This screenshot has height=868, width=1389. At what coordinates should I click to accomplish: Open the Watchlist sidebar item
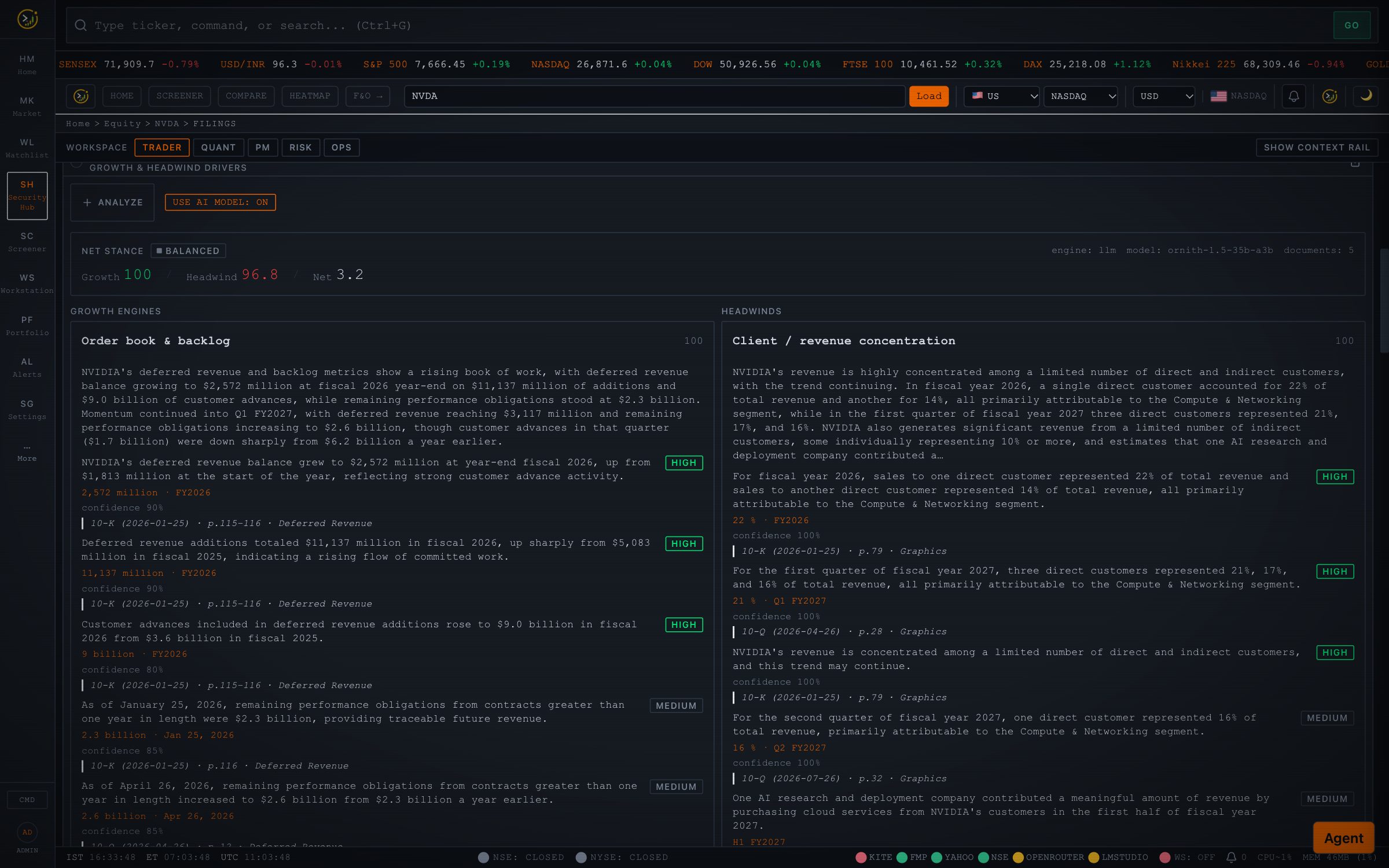(x=27, y=148)
